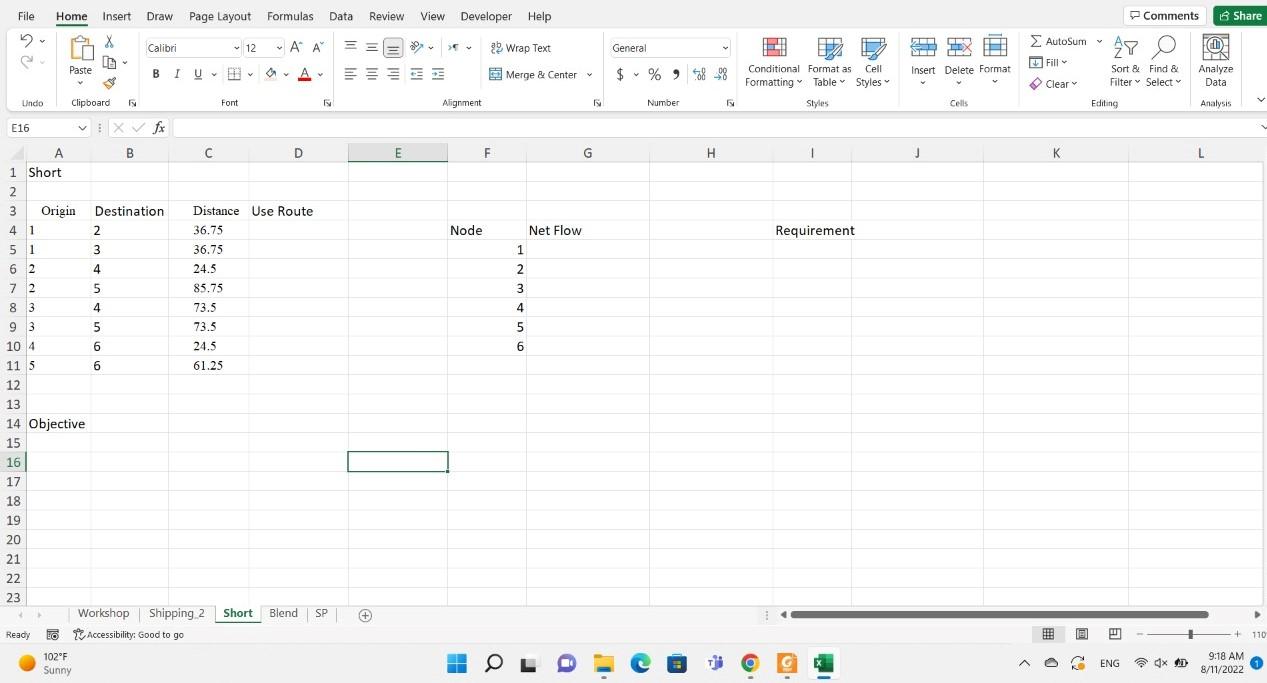Open the File menu
This screenshot has height=683, width=1267.
26,16
